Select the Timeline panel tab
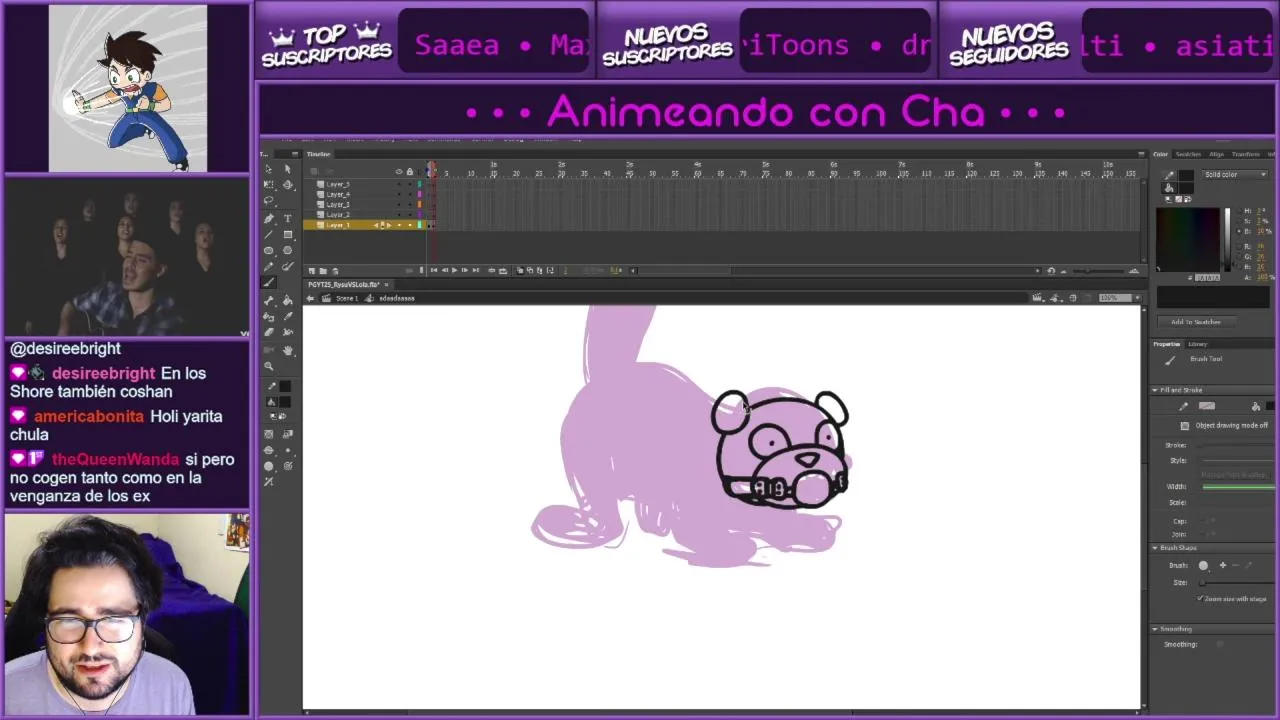1280x720 pixels. pyautogui.click(x=318, y=154)
